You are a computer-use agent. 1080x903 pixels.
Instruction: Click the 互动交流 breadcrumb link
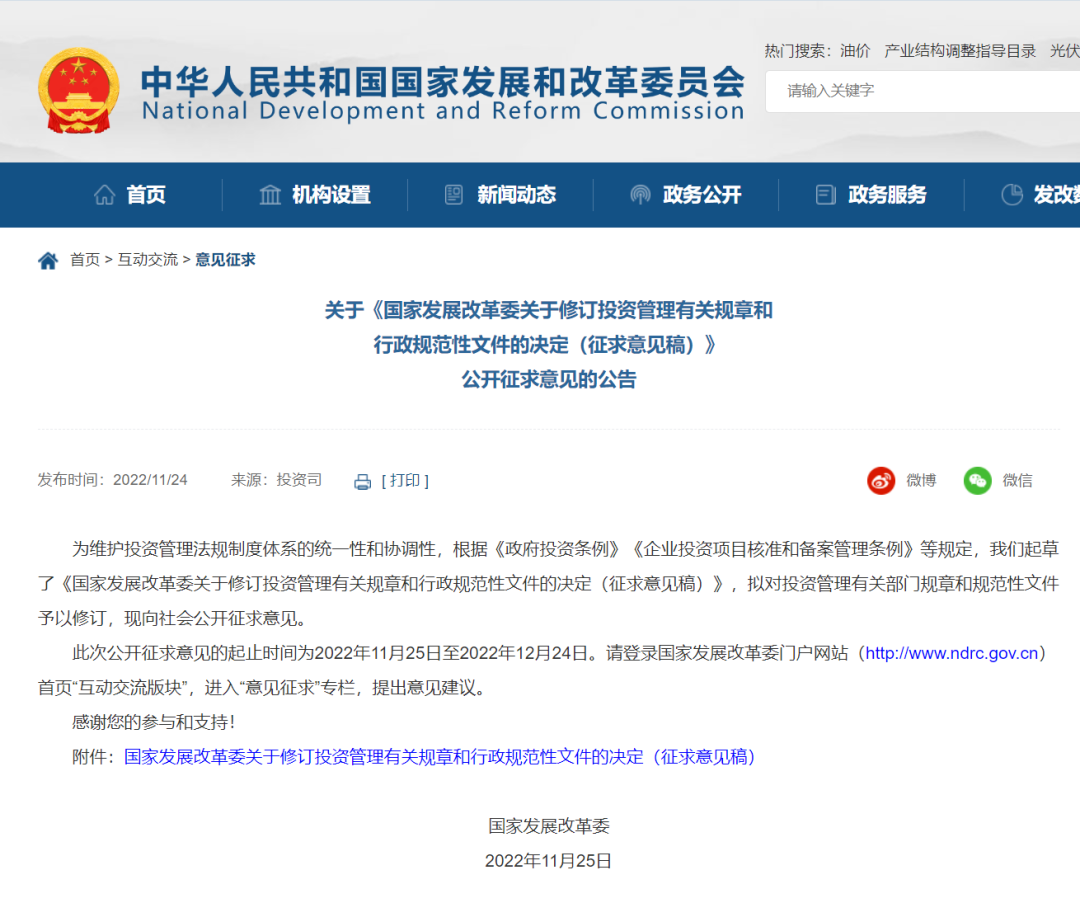coord(148,260)
